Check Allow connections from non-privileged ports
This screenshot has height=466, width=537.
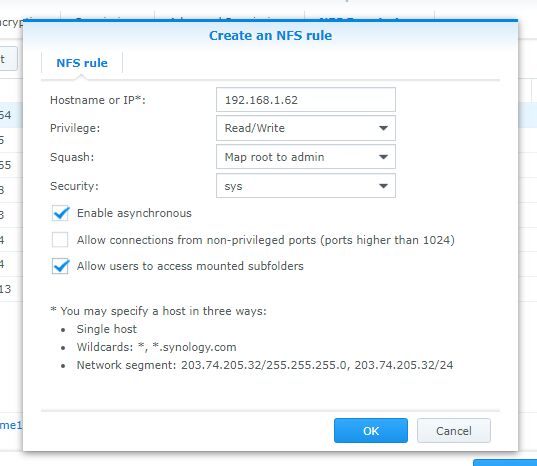[60, 240]
